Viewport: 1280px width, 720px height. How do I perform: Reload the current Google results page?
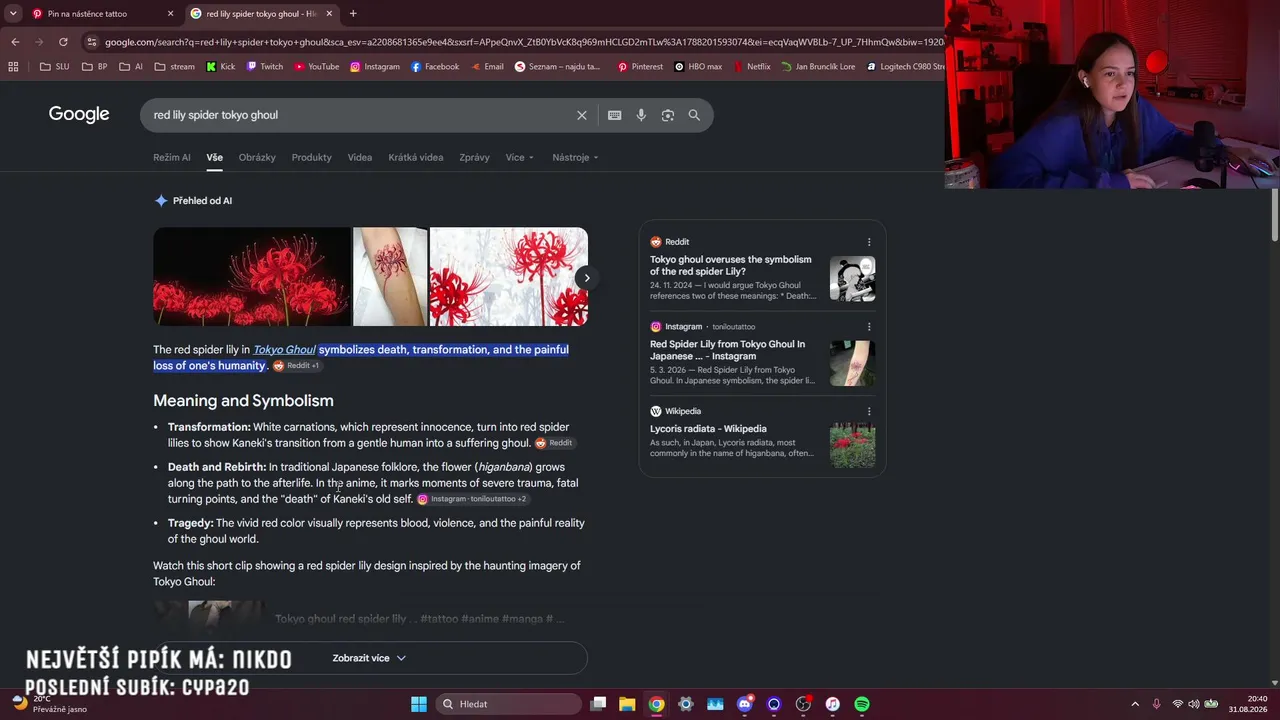click(63, 42)
